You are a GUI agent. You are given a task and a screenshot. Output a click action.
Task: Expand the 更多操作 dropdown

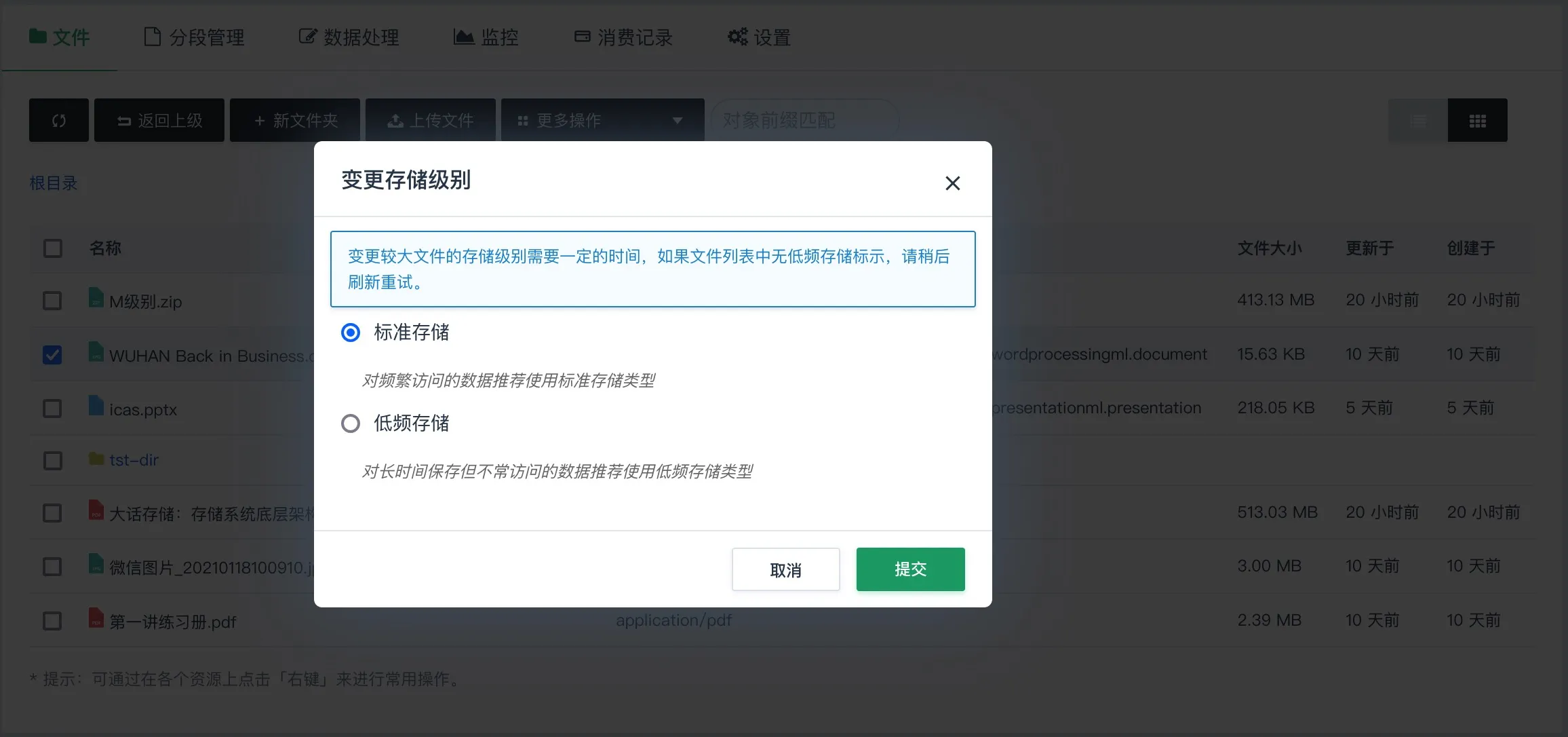[x=602, y=120]
